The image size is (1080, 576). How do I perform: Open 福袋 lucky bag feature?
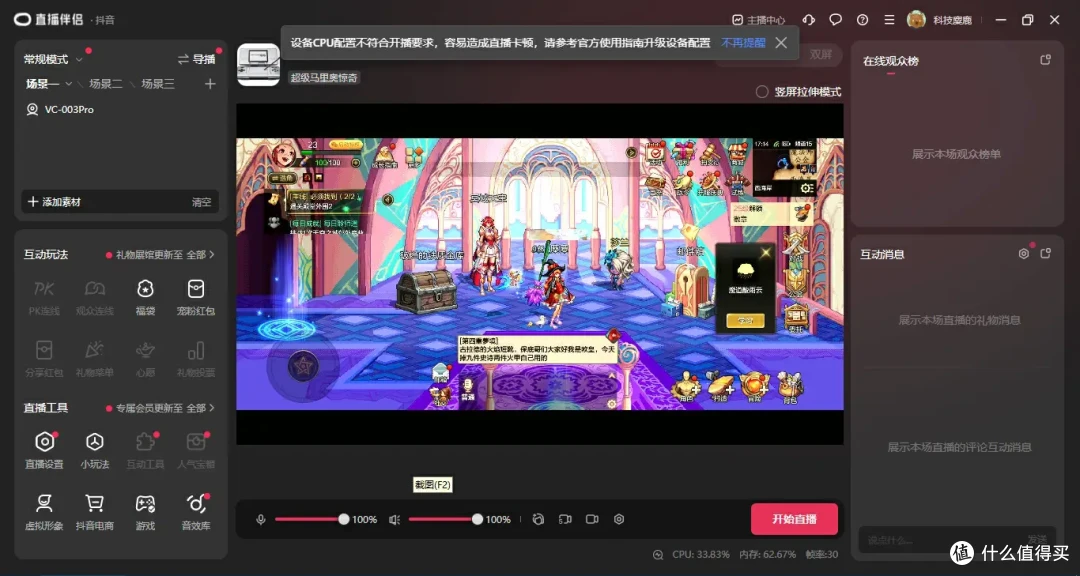click(145, 298)
